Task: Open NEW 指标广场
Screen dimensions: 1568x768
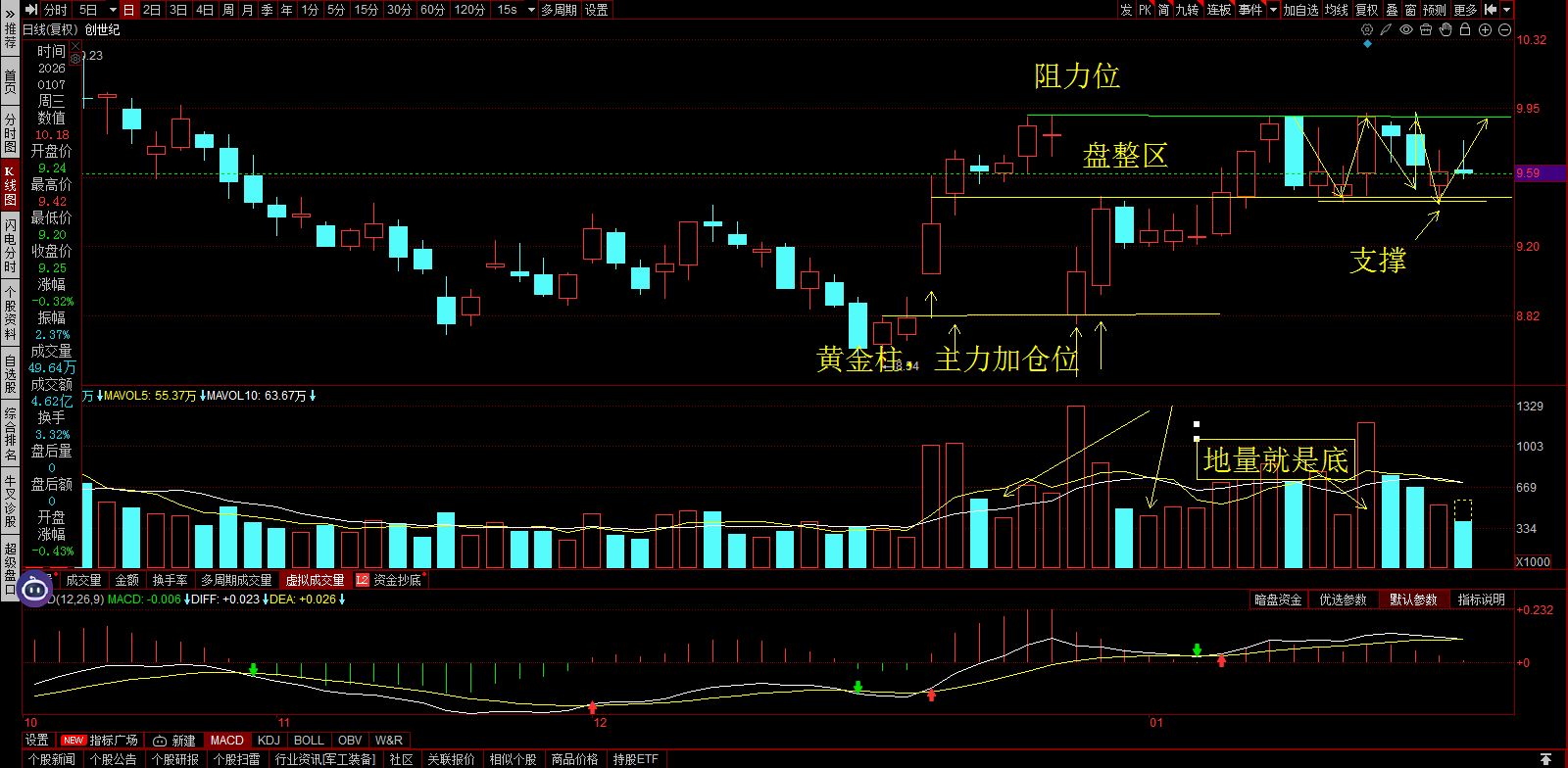Action: click(99, 741)
